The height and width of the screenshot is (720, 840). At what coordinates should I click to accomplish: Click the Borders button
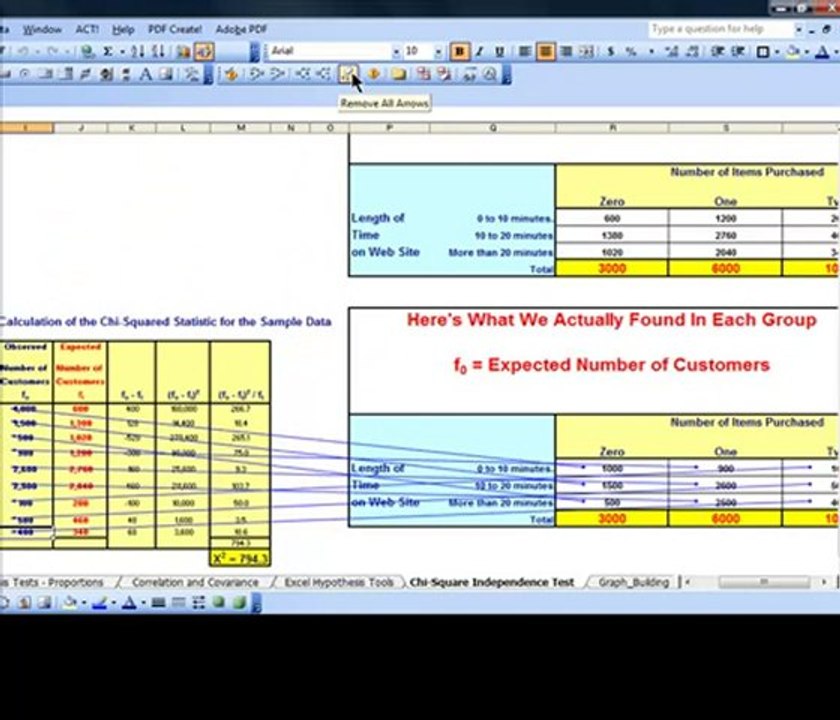[763, 51]
